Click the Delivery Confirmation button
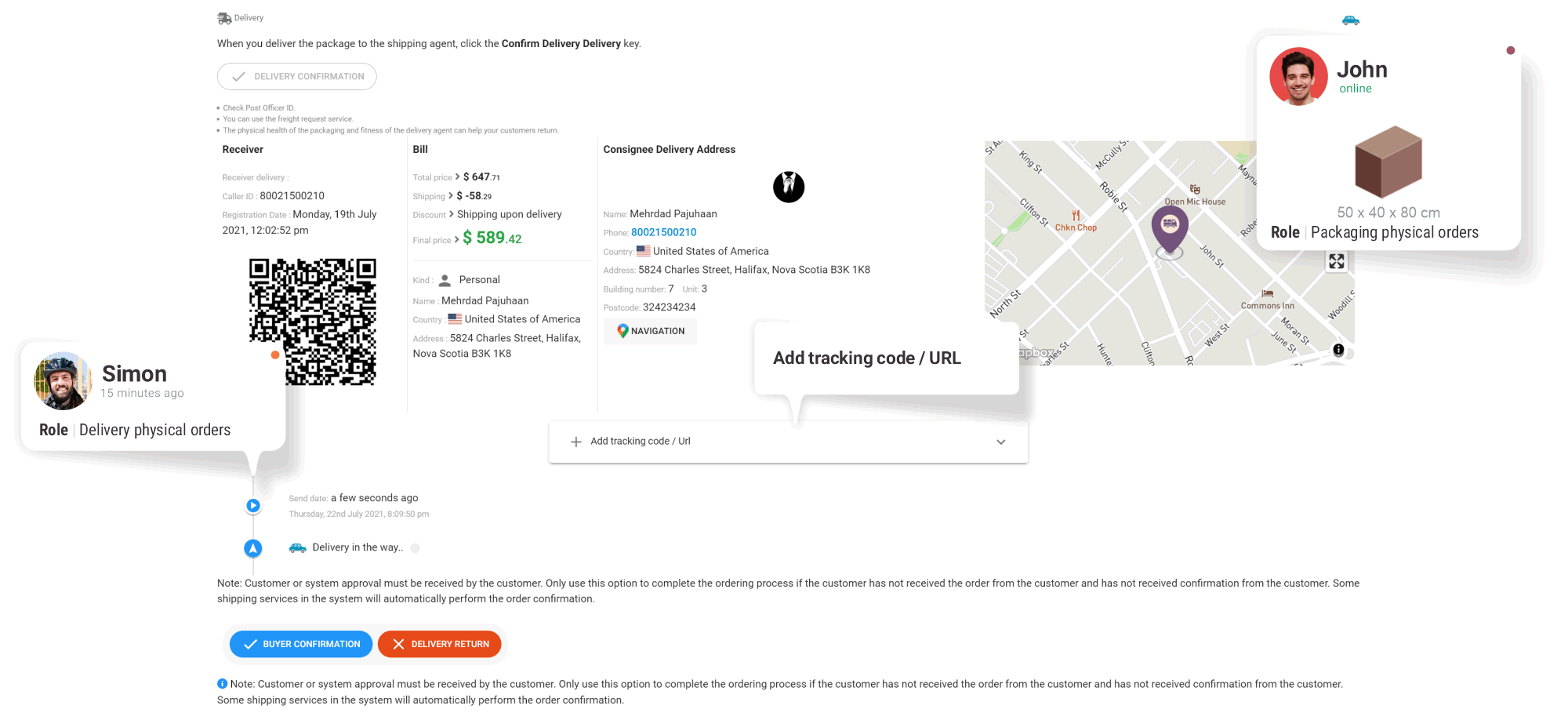1568x720 pixels. [297, 76]
